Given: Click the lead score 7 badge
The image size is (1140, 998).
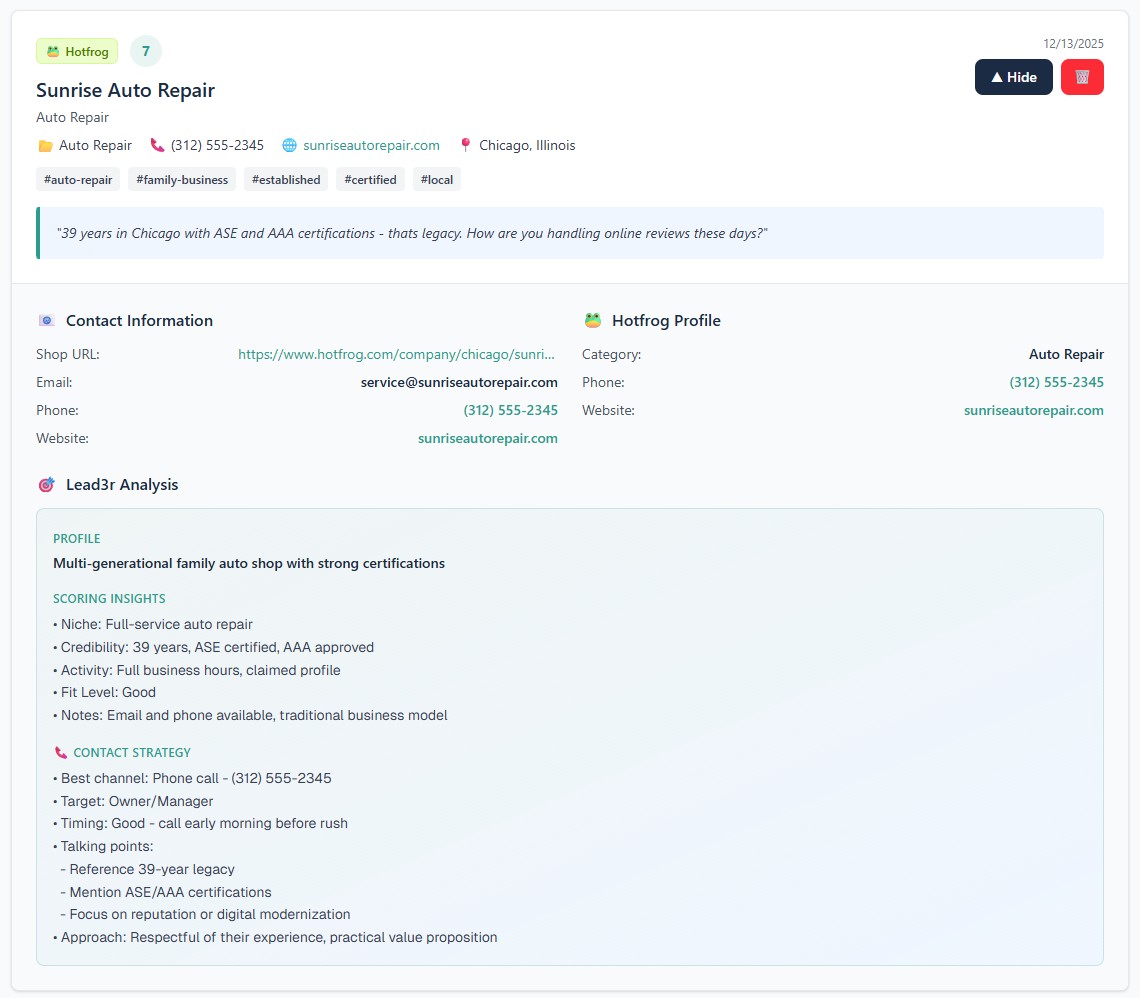Looking at the screenshot, I should coord(146,51).
